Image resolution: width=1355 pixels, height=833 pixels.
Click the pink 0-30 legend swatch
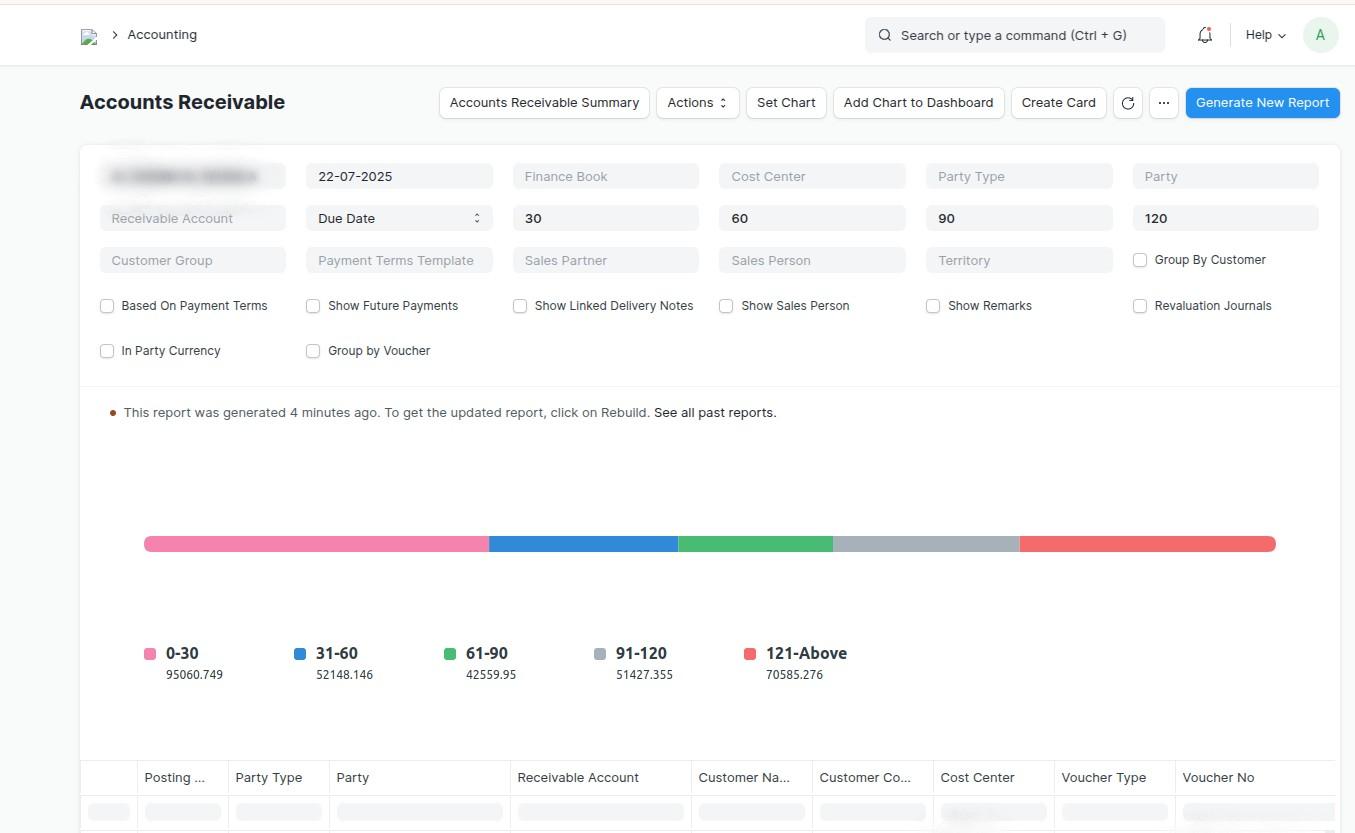(150, 653)
